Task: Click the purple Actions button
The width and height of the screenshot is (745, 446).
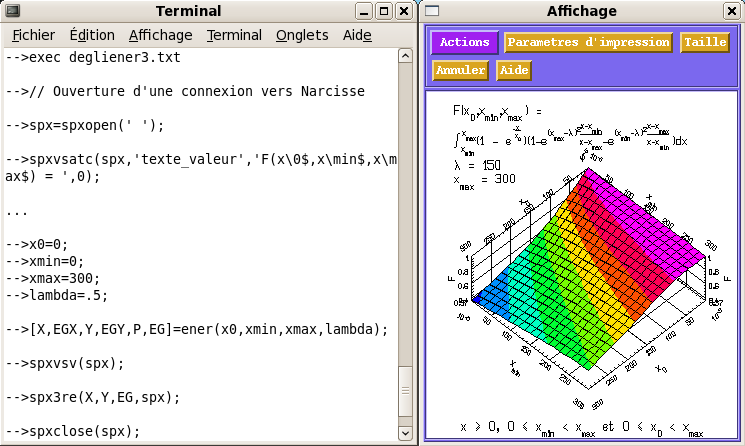Action: (x=465, y=43)
